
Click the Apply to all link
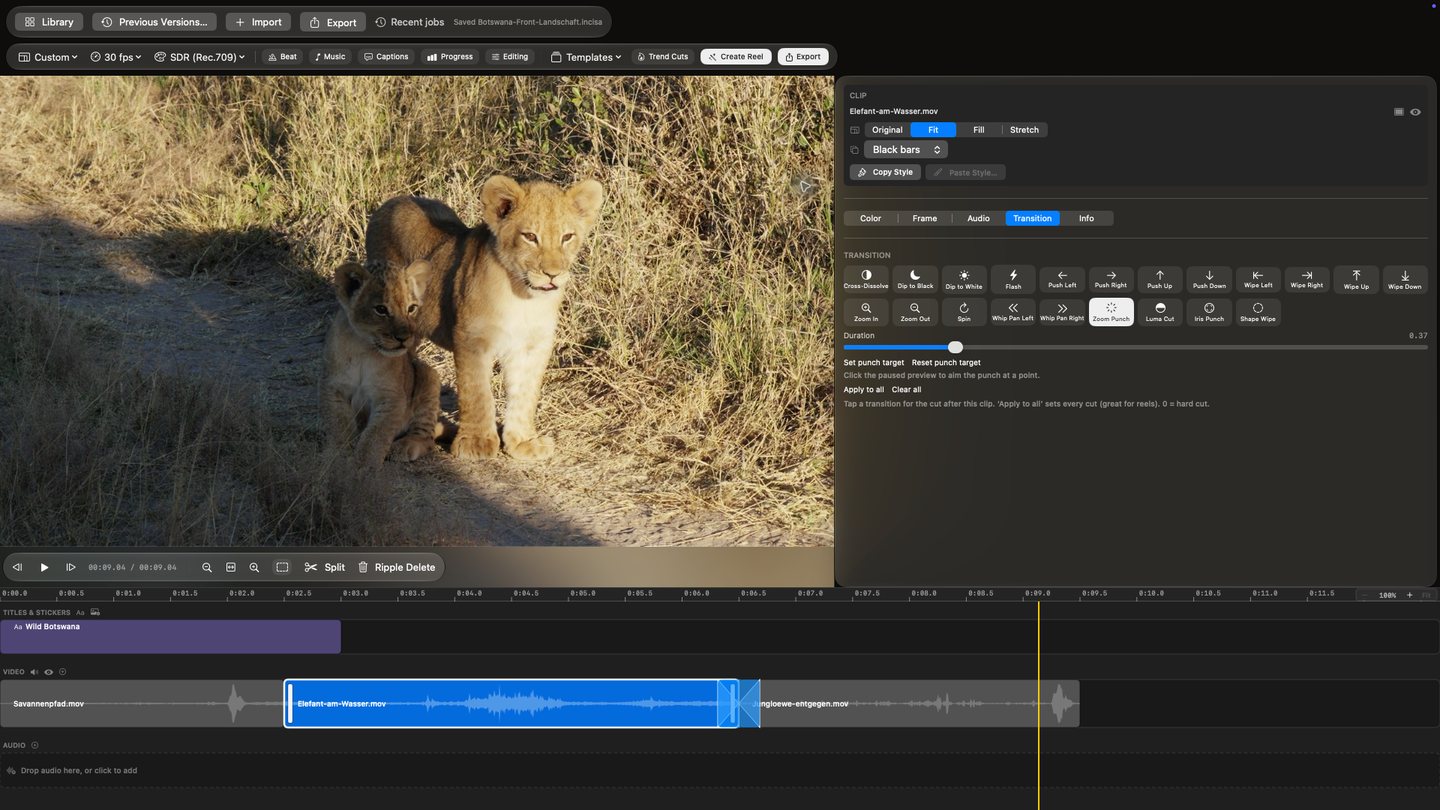pos(864,390)
